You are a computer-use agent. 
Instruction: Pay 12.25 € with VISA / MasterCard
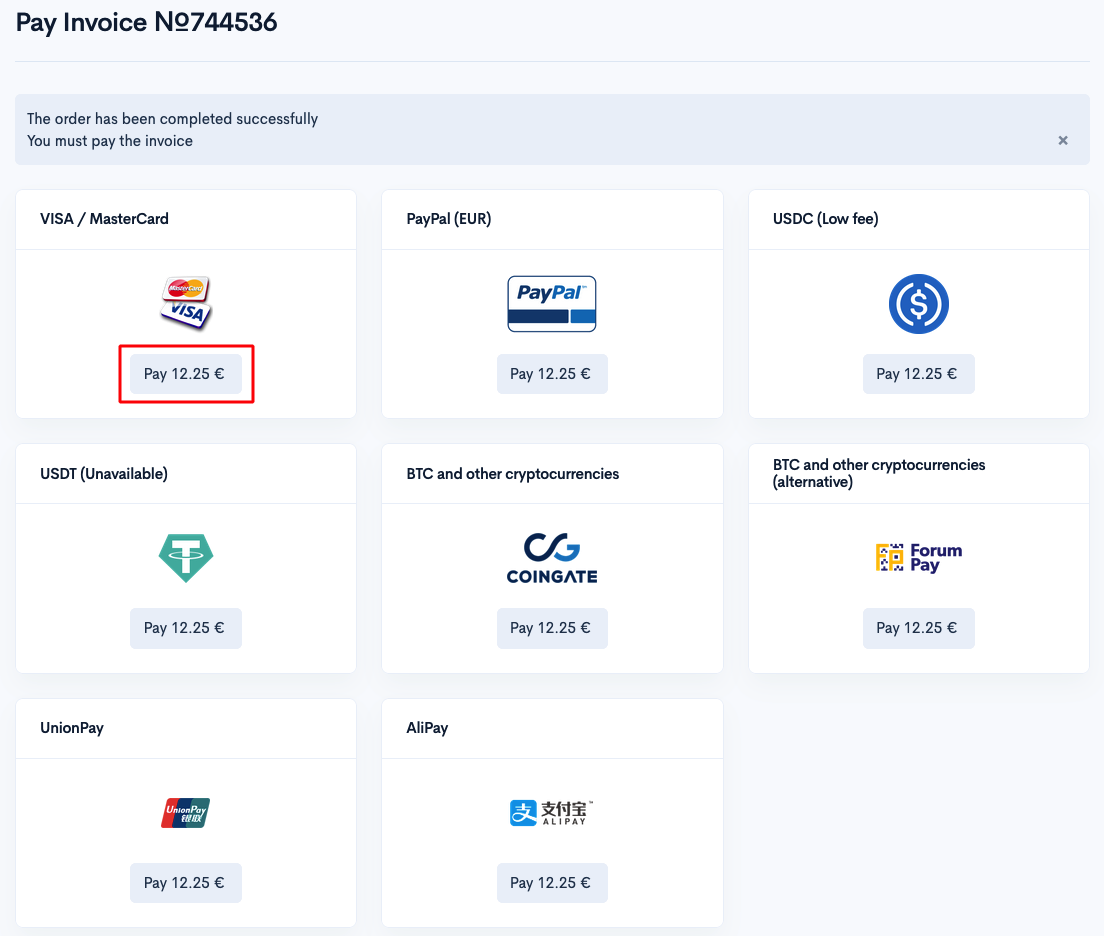(186, 374)
